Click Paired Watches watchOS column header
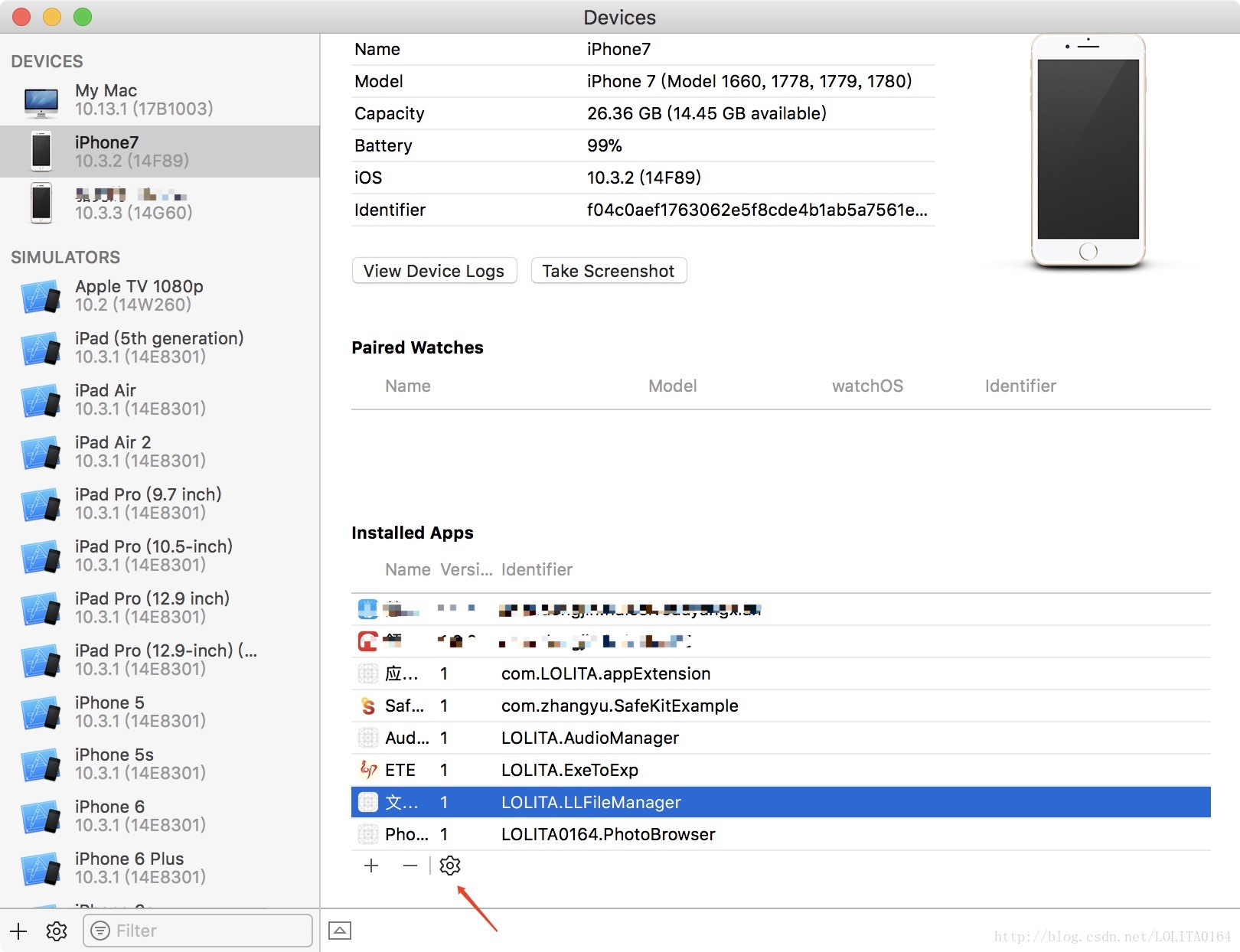Image resolution: width=1240 pixels, height=952 pixels. click(x=867, y=386)
